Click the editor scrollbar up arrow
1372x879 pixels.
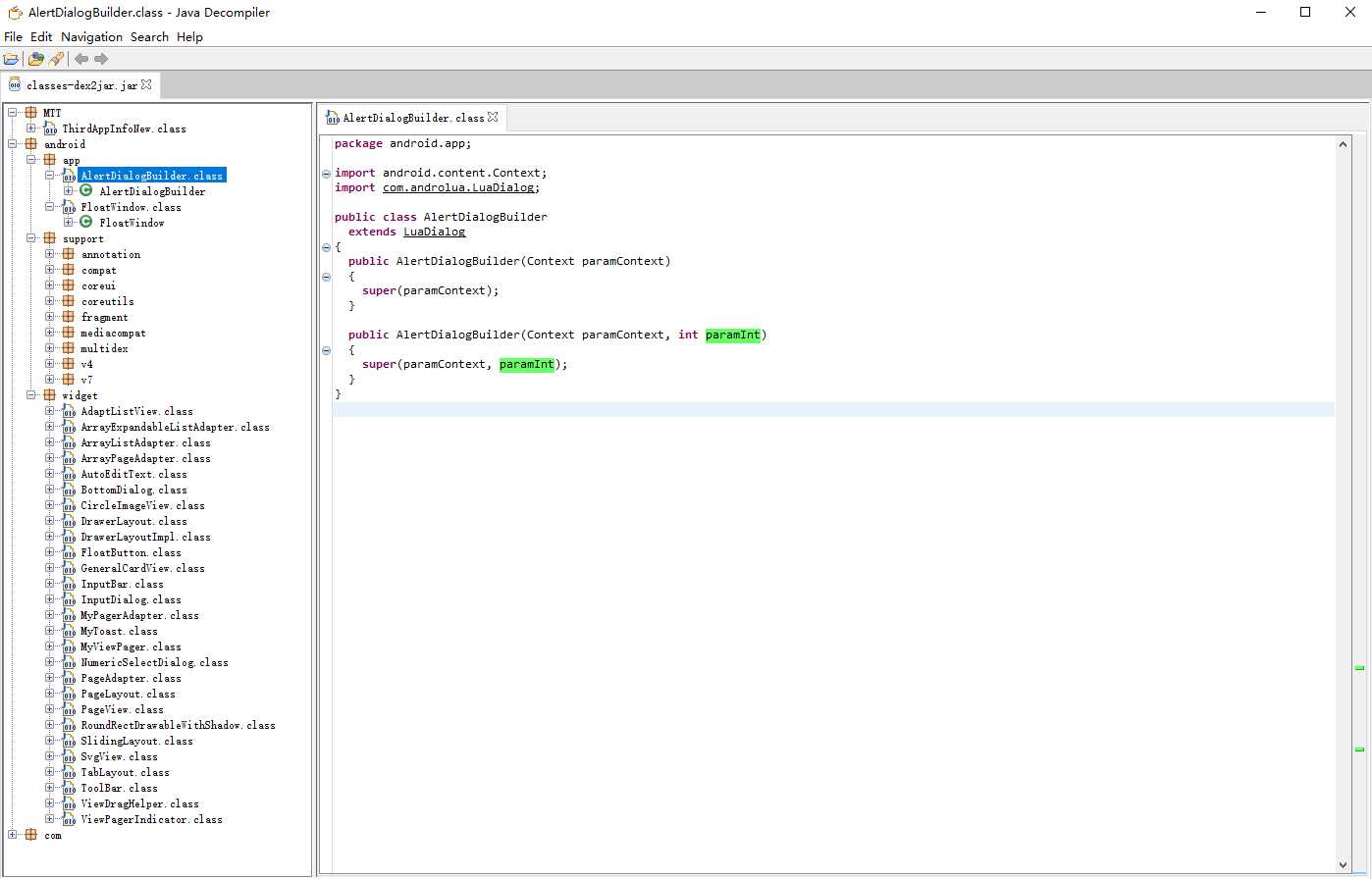tap(1344, 144)
